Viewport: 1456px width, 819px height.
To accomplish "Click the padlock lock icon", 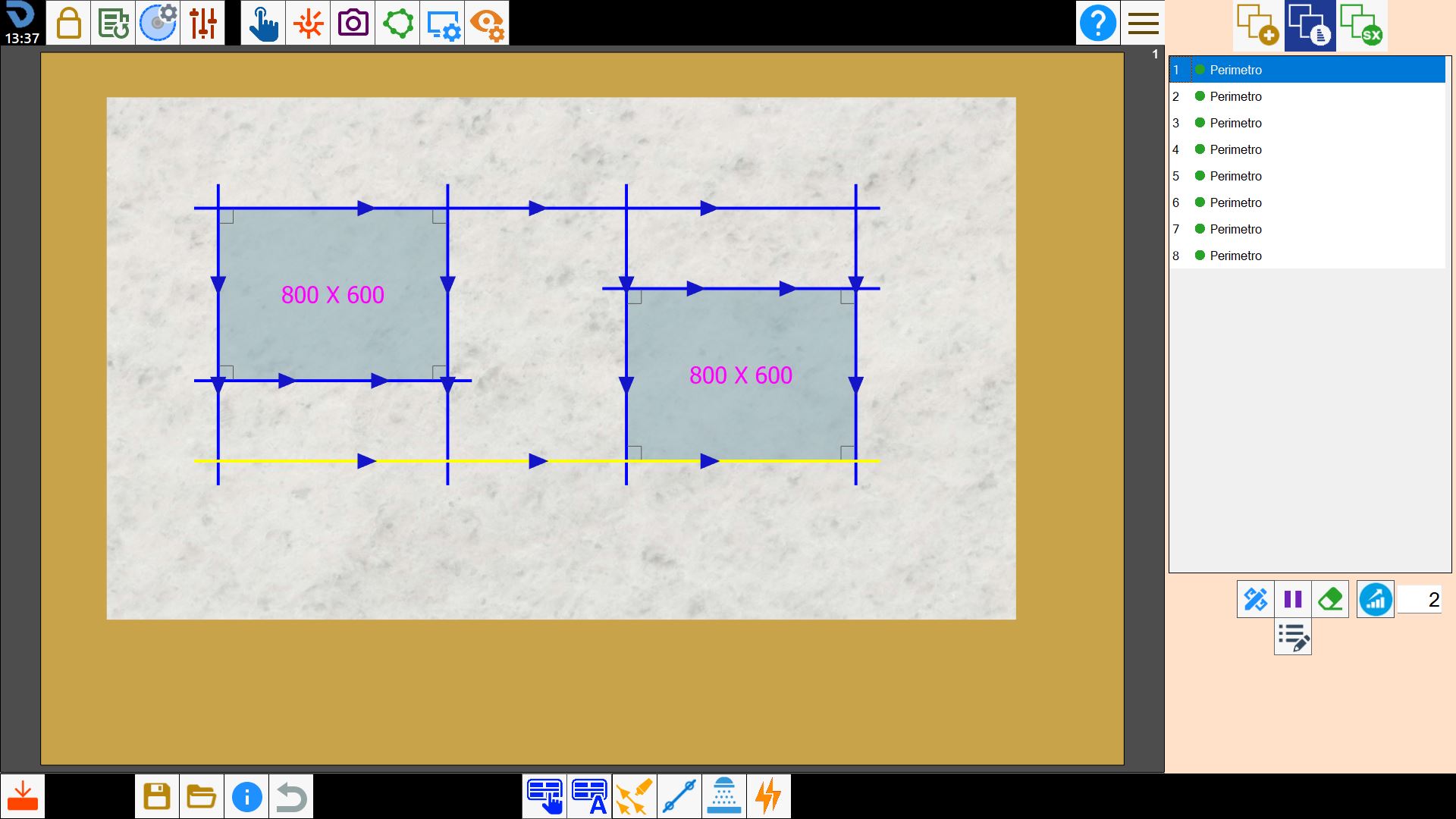I will tap(68, 23).
